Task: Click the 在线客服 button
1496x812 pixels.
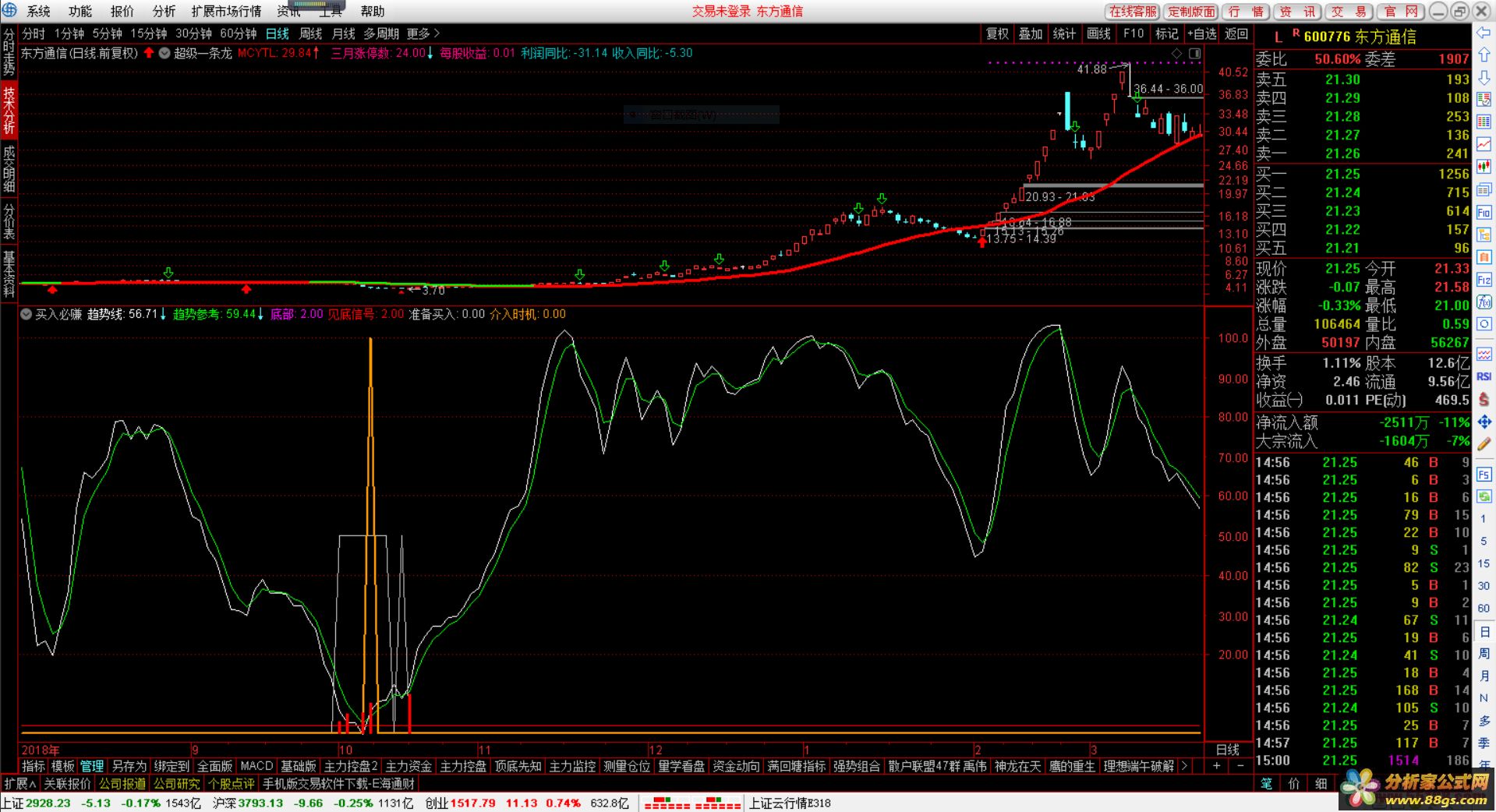Action: pyautogui.click(x=1133, y=11)
